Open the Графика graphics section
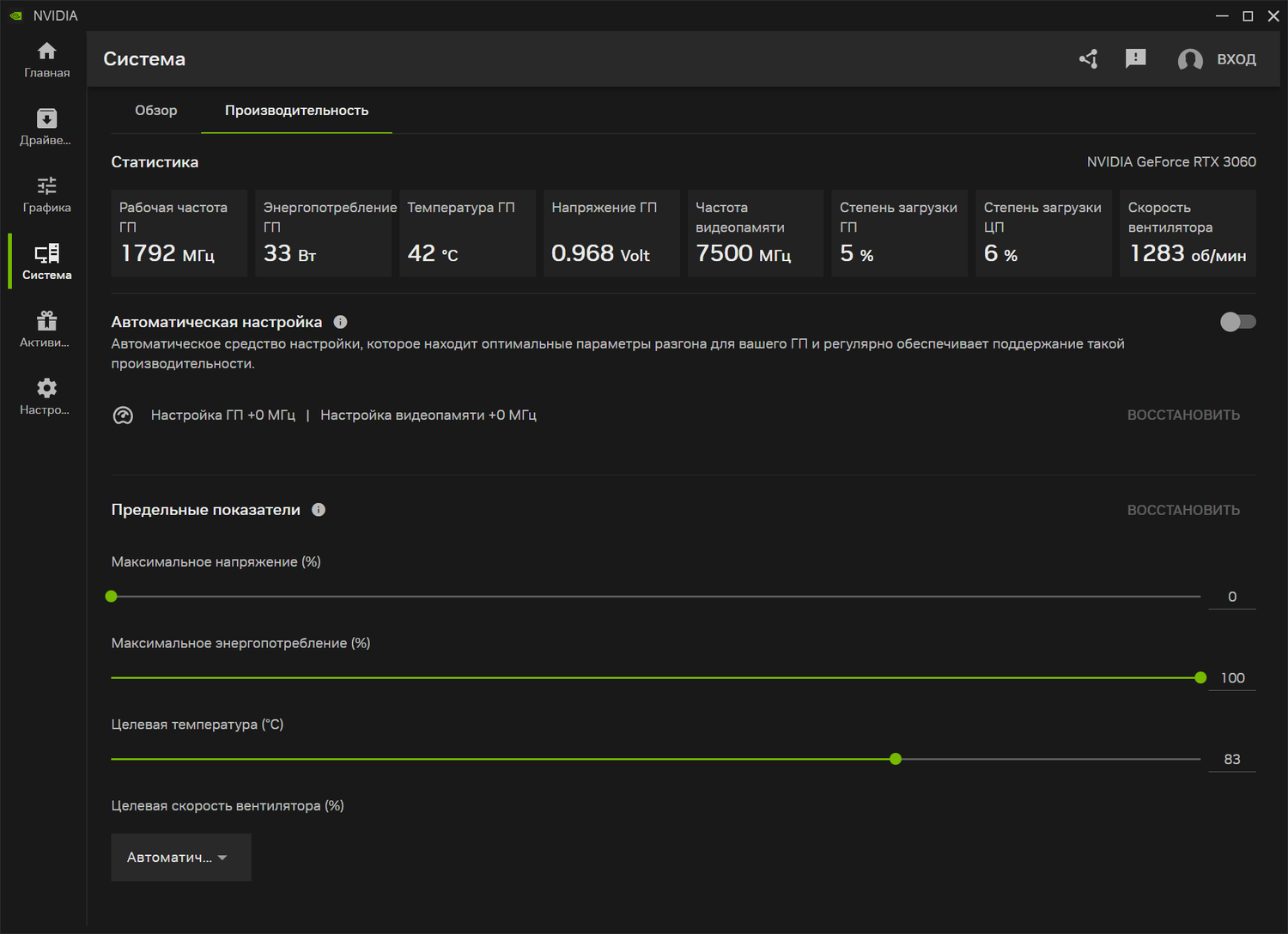The height and width of the screenshot is (934, 1288). pyautogui.click(x=46, y=195)
